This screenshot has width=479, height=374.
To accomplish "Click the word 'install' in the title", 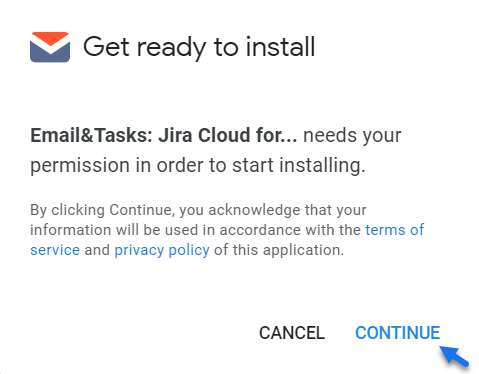I will [280, 46].
